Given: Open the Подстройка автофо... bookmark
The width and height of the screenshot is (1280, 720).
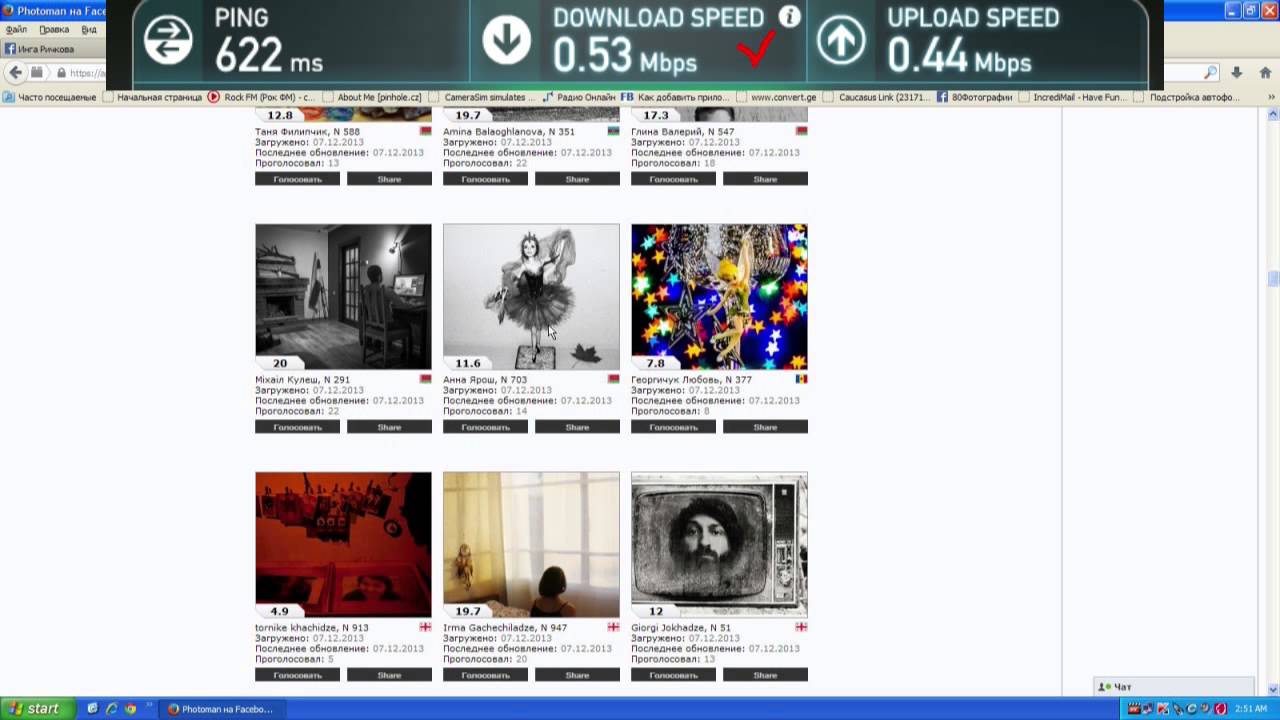Looking at the screenshot, I should pyautogui.click(x=1185, y=97).
